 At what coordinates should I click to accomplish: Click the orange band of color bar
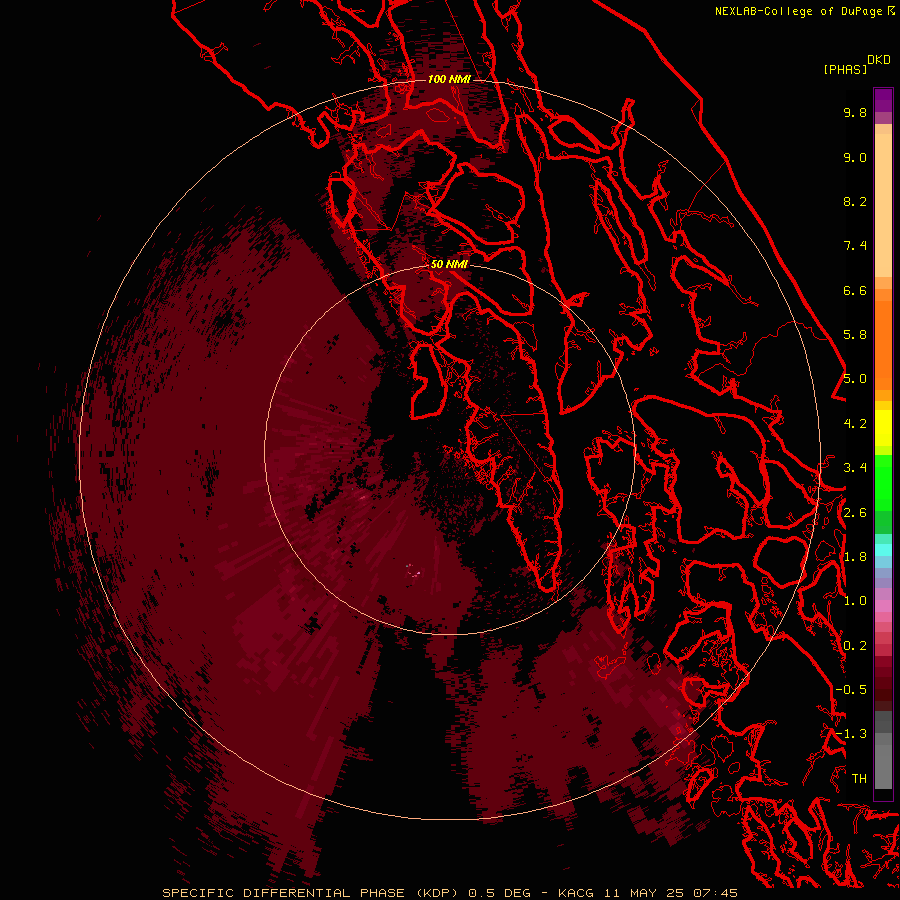(883, 344)
